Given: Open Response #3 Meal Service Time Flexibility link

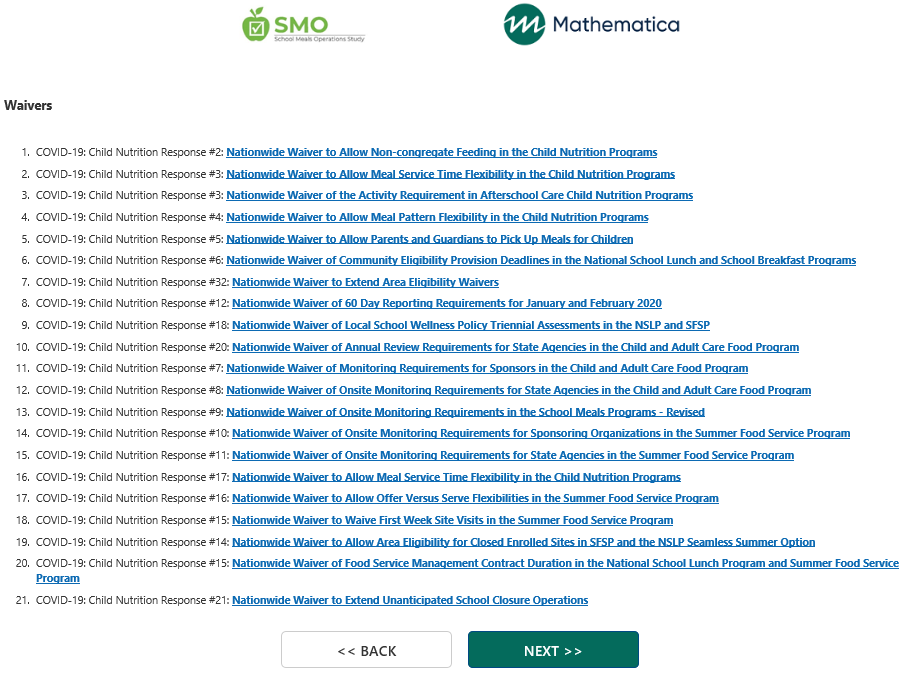Looking at the screenshot, I should [x=450, y=174].
